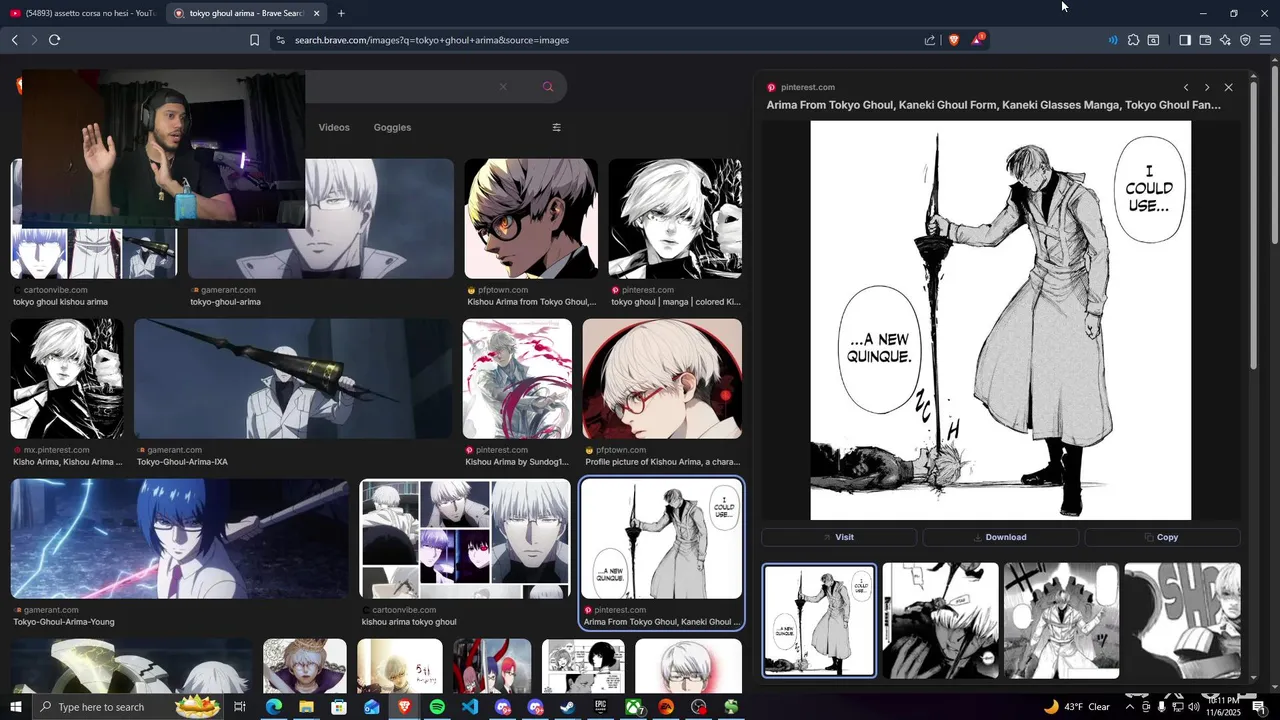Select the Videos search tab
The width and height of the screenshot is (1280, 720).
334,127
